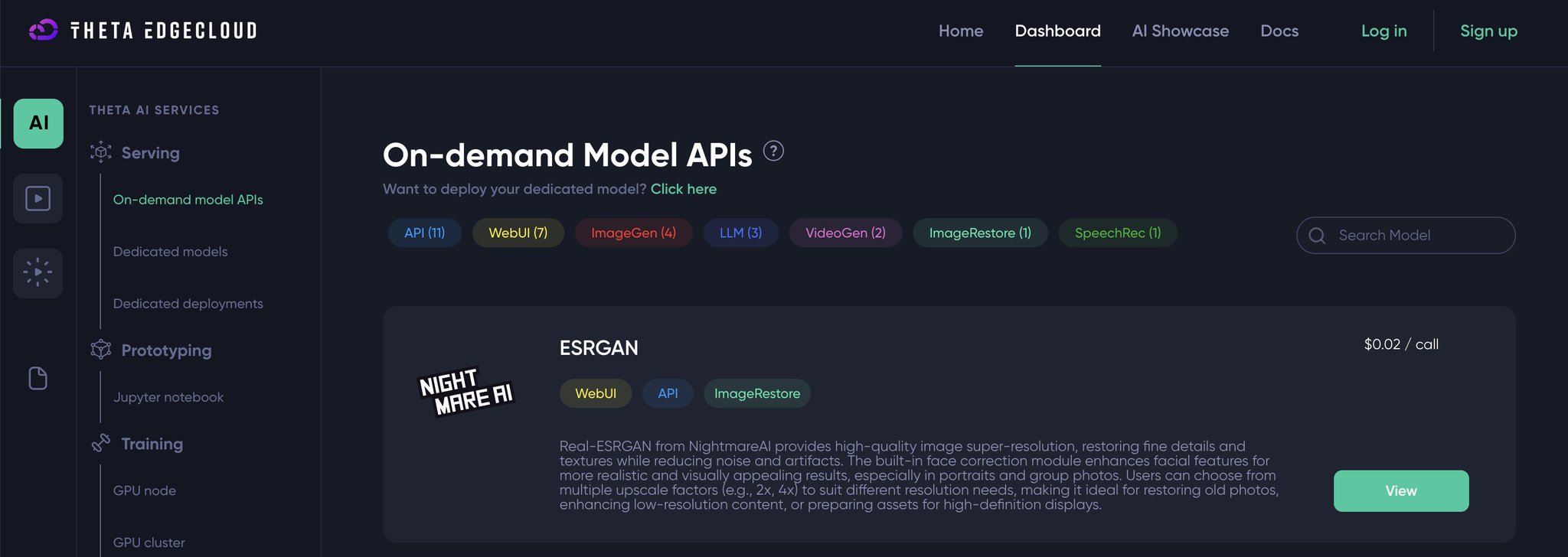The width and height of the screenshot is (1568, 557).
Task: Expand the Prototyping section
Action: (x=166, y=350)
